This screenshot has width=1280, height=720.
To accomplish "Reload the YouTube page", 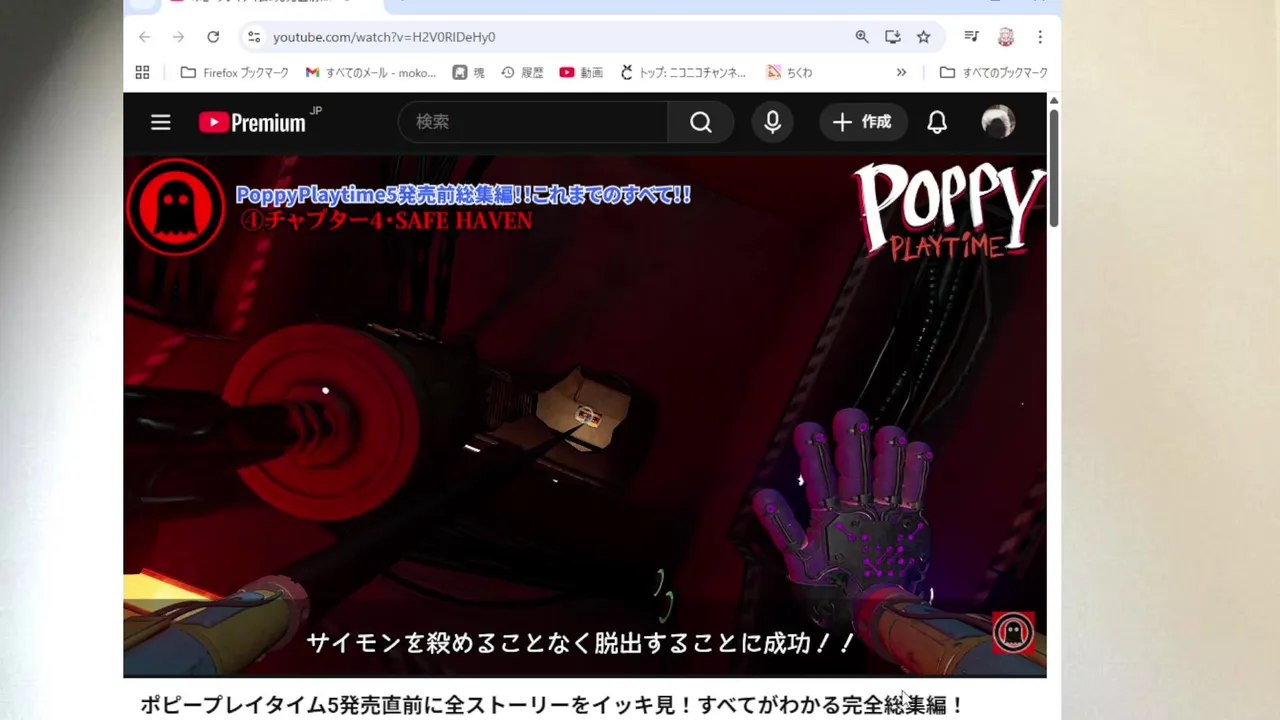I will (213, 37).
